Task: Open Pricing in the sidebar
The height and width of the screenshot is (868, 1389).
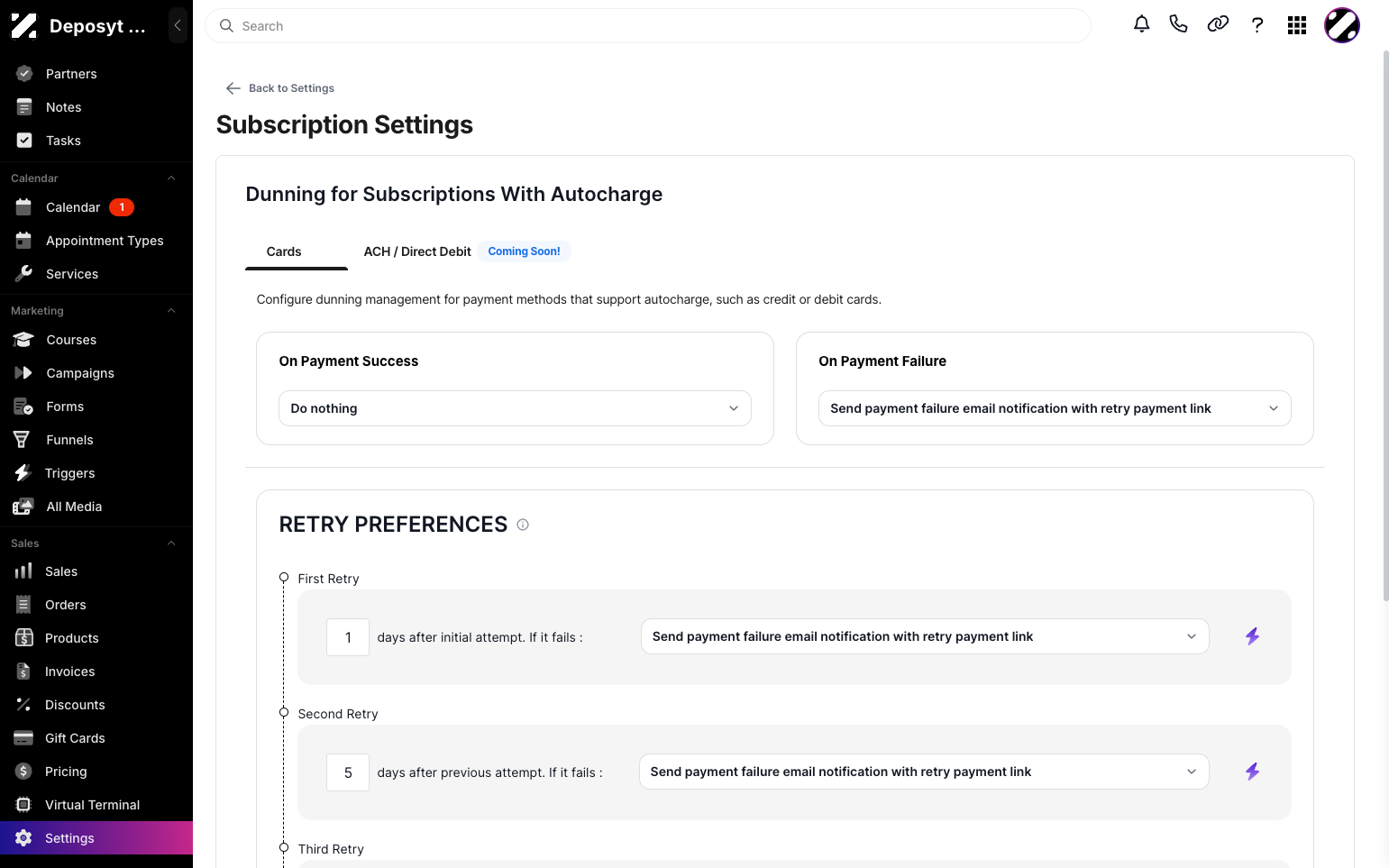Action: coord(96,772)
